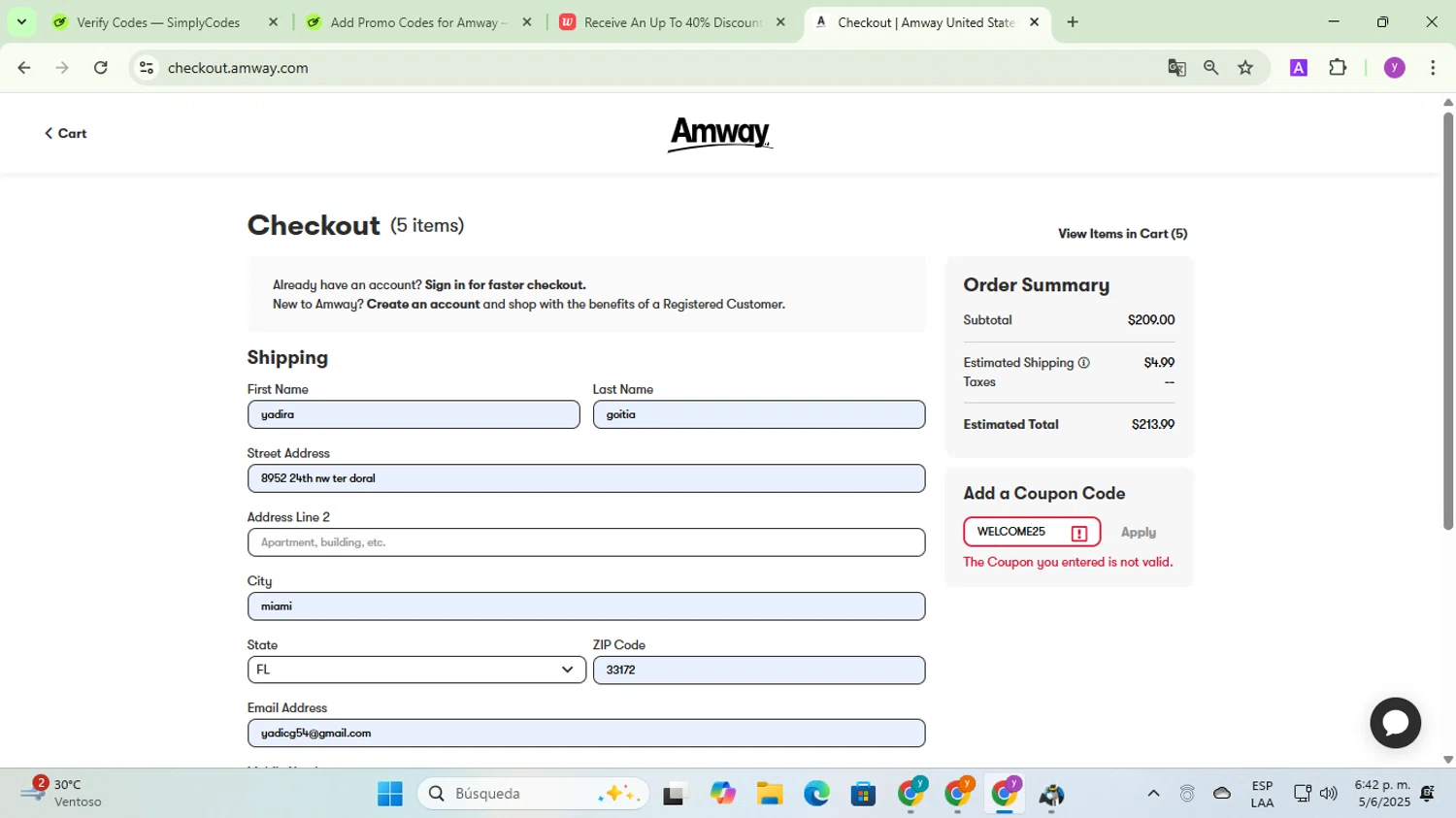
Task: Reload the checkout page
Action: click(101, 68)
